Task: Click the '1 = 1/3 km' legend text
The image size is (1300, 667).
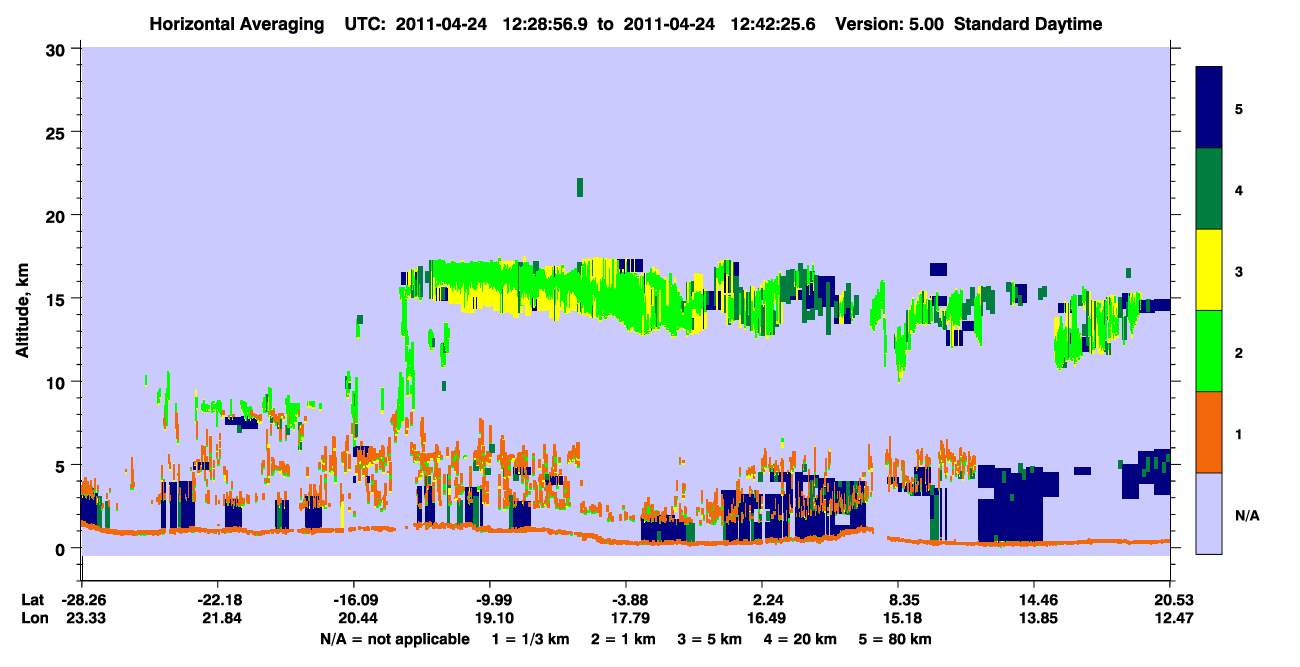Action: 532,639
